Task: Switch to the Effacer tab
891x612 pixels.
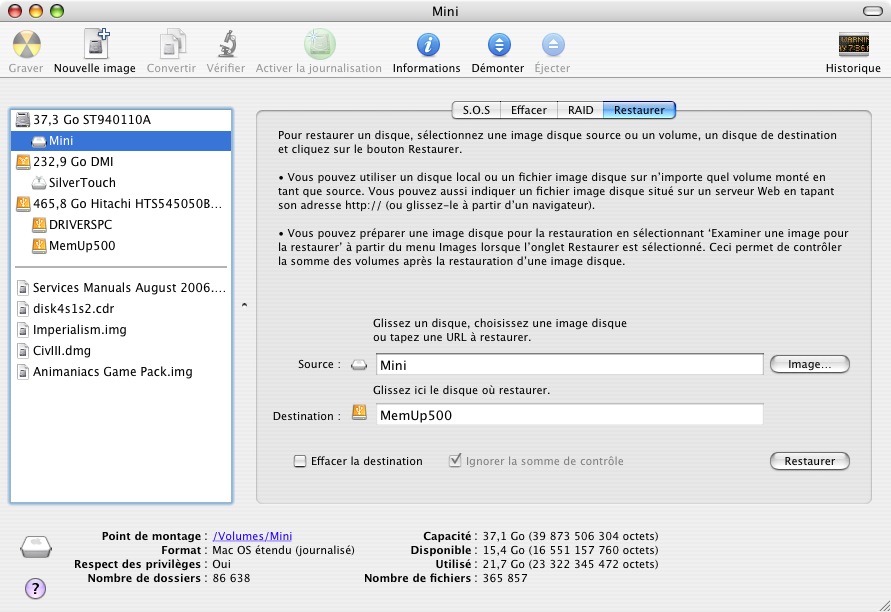Action: (528, 110)
